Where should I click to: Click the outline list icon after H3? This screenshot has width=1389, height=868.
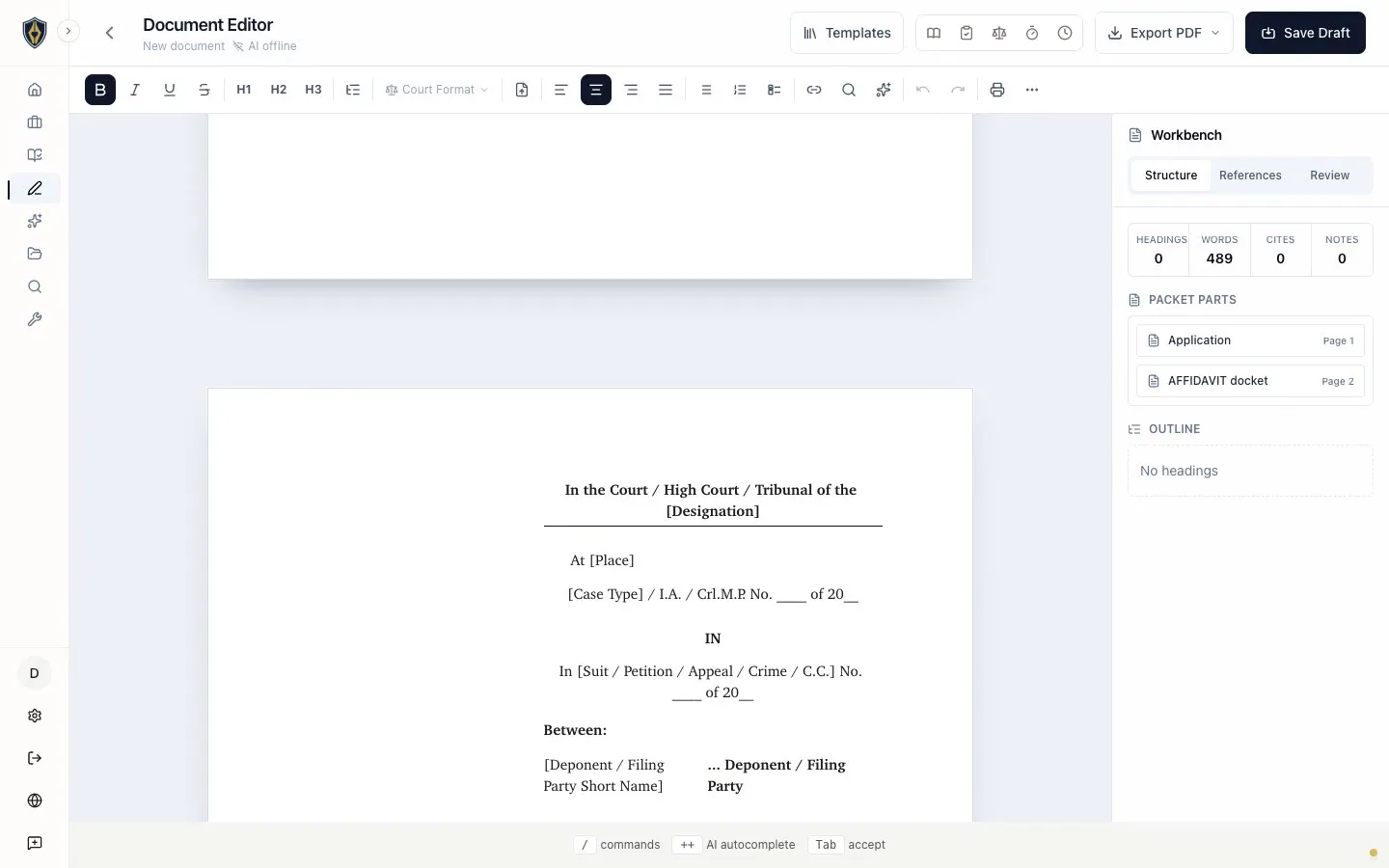tap(353, 90)
